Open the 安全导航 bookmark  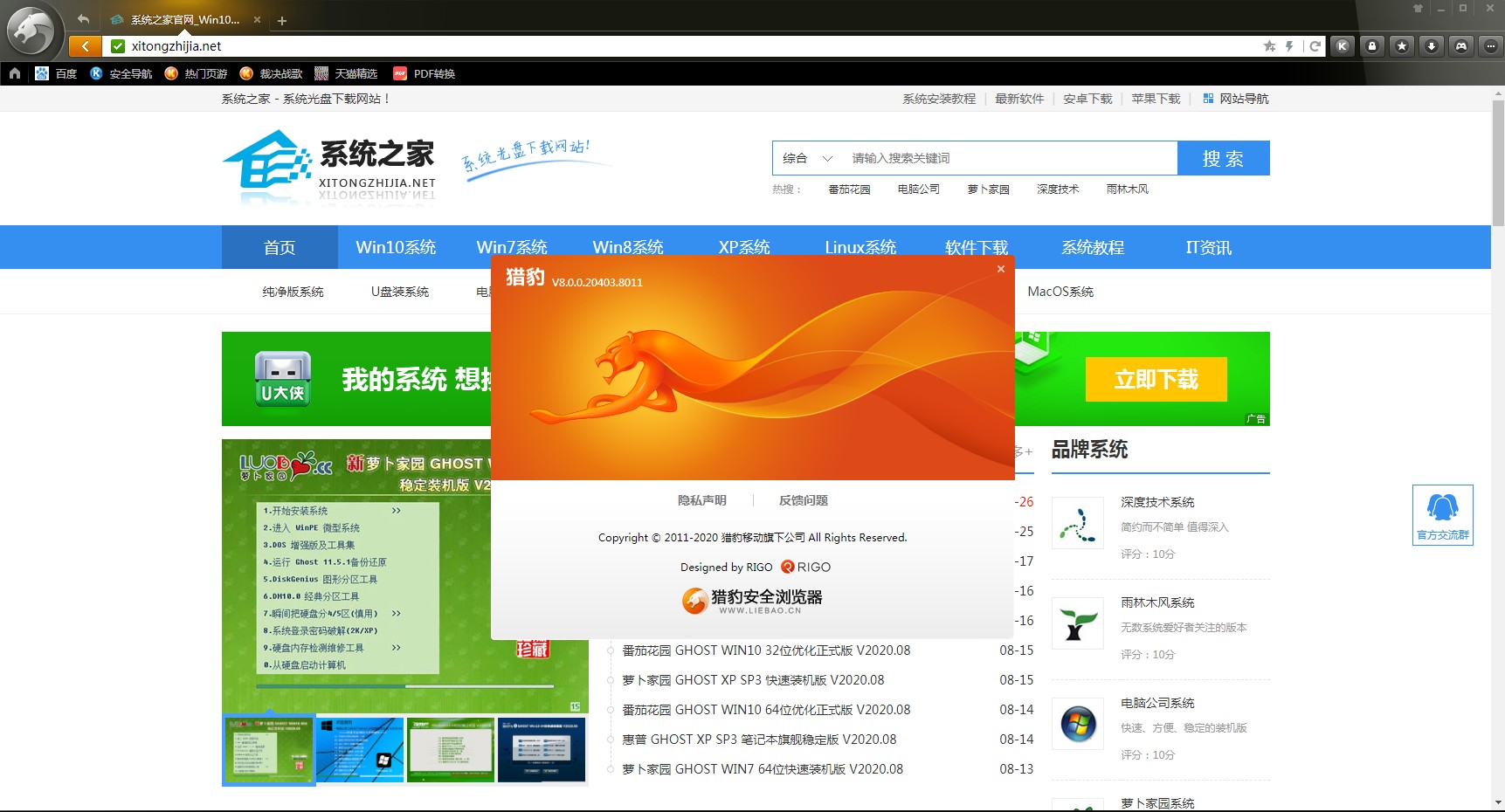[121, 73]
